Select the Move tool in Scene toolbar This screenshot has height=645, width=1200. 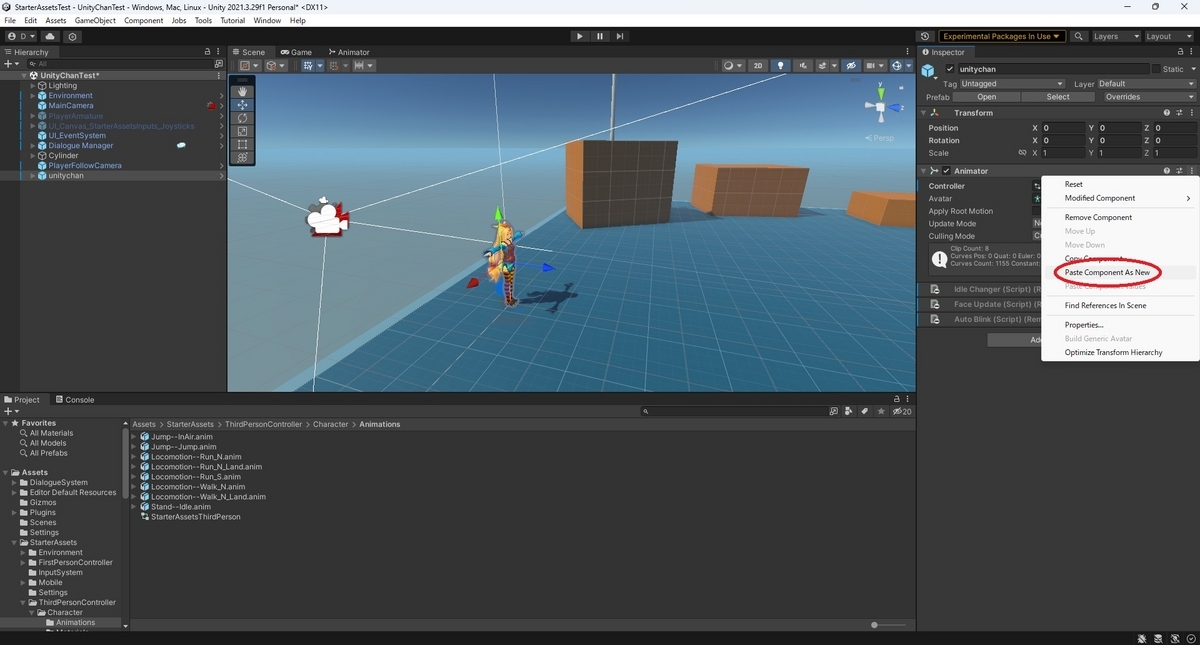click(x=242, y=104)
